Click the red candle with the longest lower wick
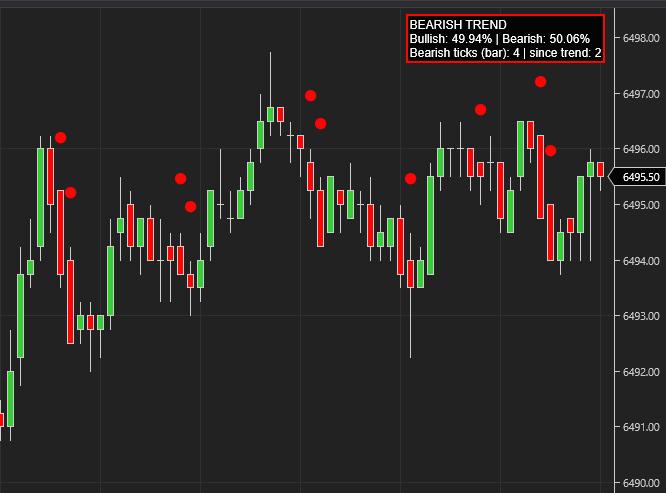Viewport: 666px width, 493px height. click(x=410, y=274)
